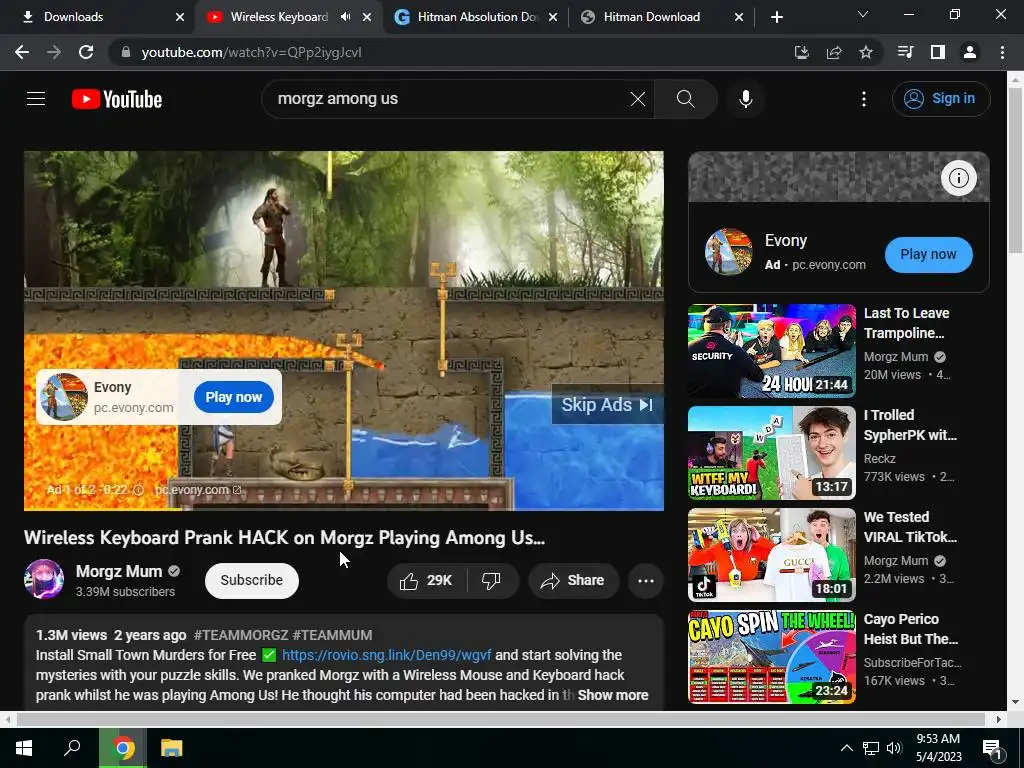Click Play now on video overlay ad

pyautogui.click(x=233, y=397)
